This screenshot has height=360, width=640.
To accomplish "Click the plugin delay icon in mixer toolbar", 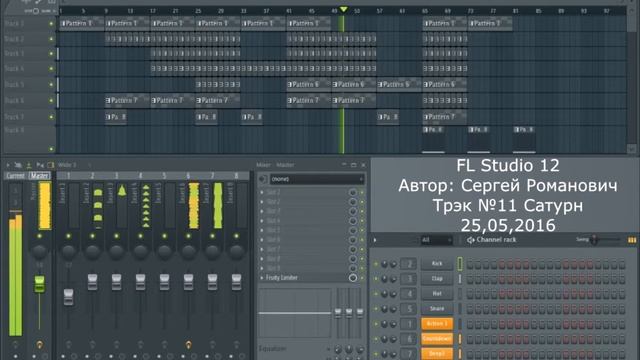I will [40, 165].
